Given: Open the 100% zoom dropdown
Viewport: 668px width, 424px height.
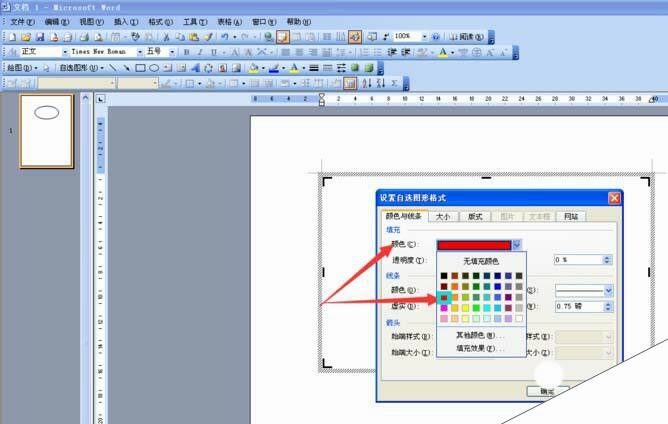Looking at the screenshot, I should [x=424, y=37].
